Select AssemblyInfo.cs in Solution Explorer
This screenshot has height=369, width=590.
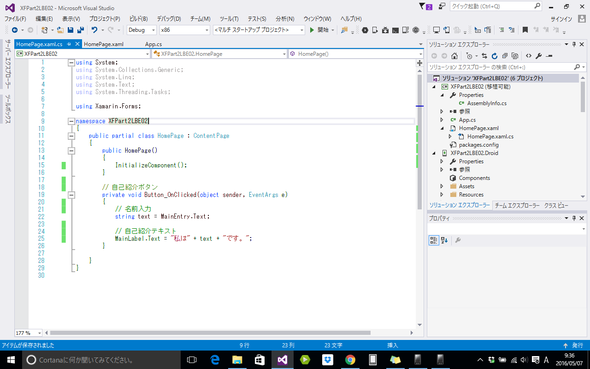tap(487, 103)
